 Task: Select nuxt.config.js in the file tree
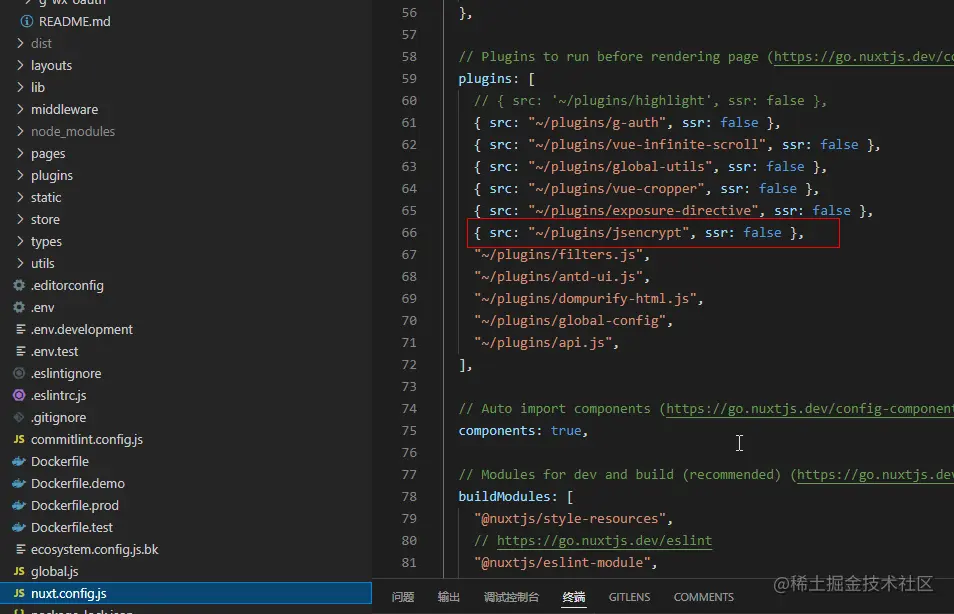pos(69,593)
